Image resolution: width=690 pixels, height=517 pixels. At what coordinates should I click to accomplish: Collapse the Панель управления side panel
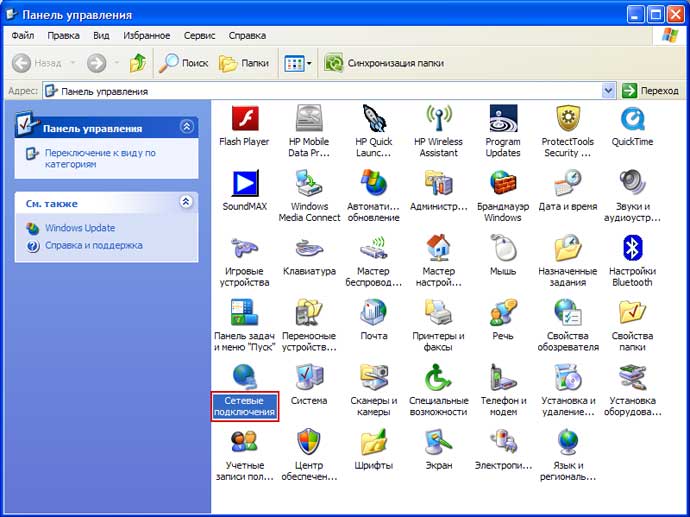[x=187, y=127]
